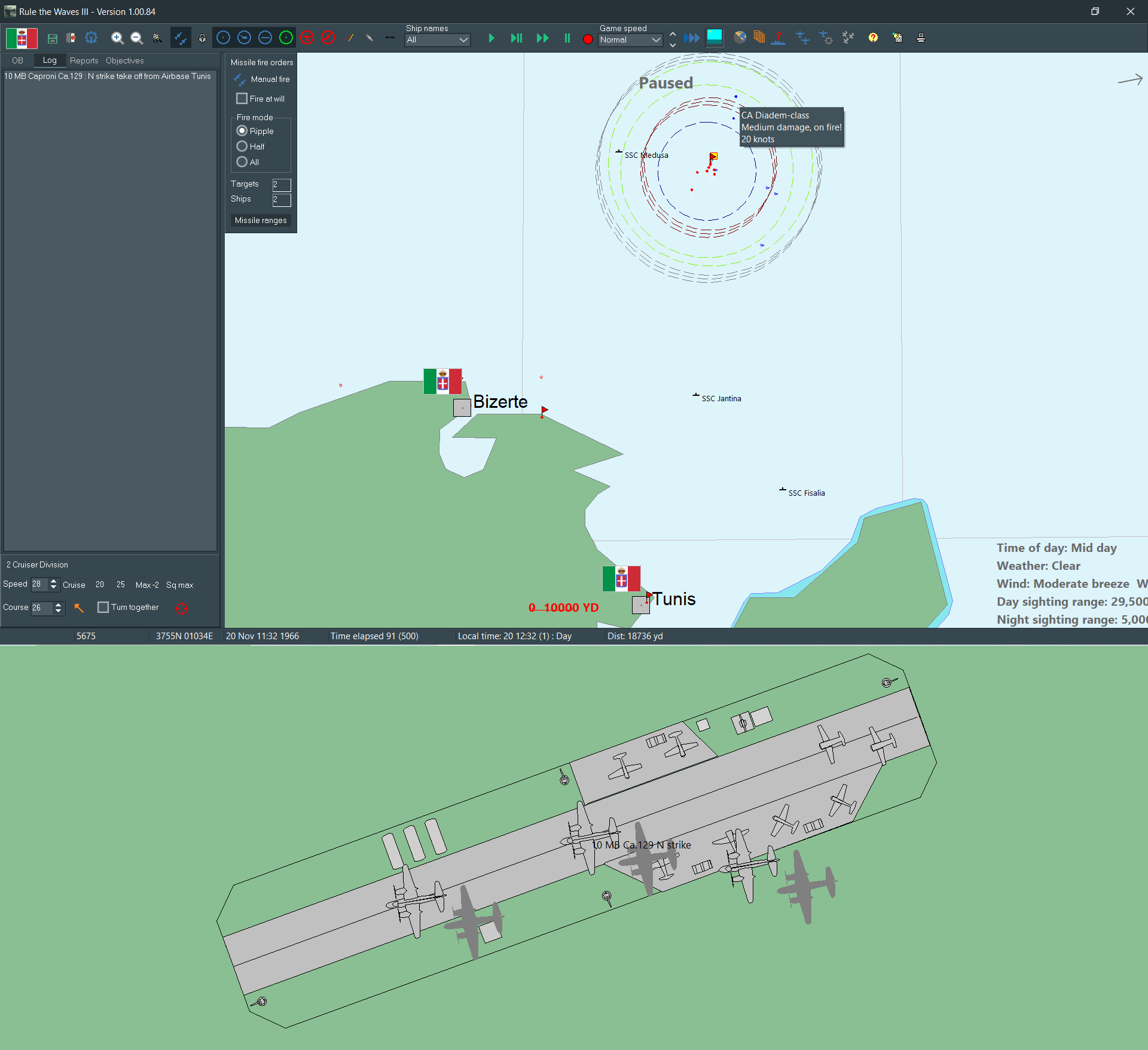The image size is (1148, 1050).
Task: Click the notepad with hand icon
Action: 897,38
